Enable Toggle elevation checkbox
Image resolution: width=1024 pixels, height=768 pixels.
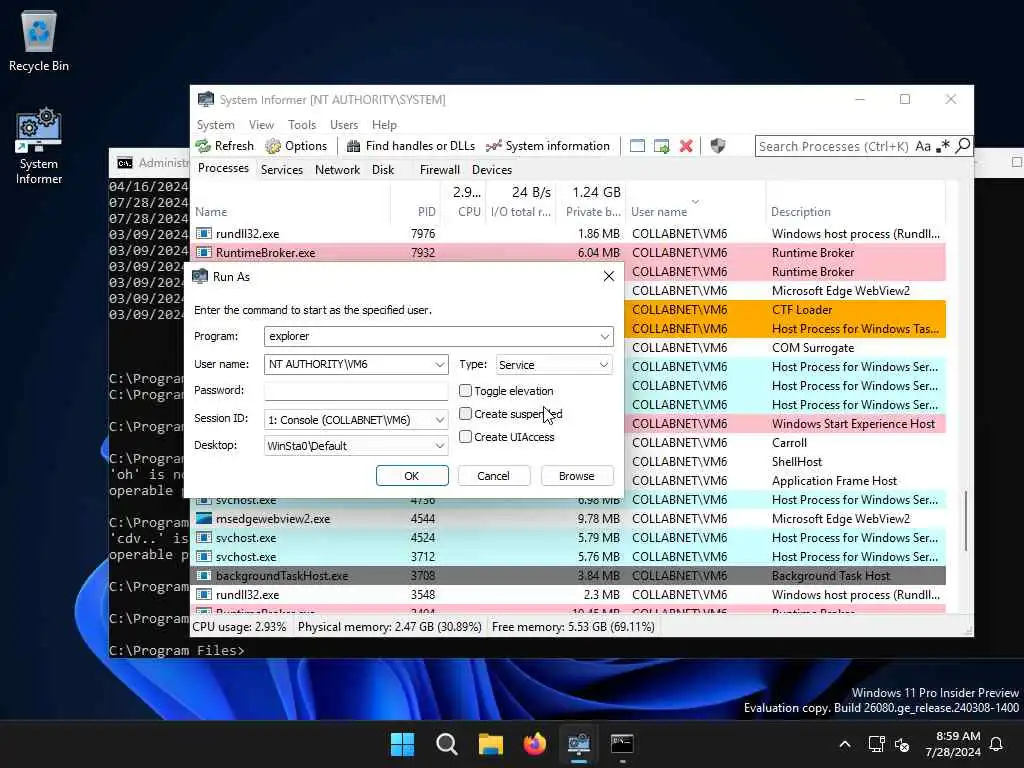[465, 391]
